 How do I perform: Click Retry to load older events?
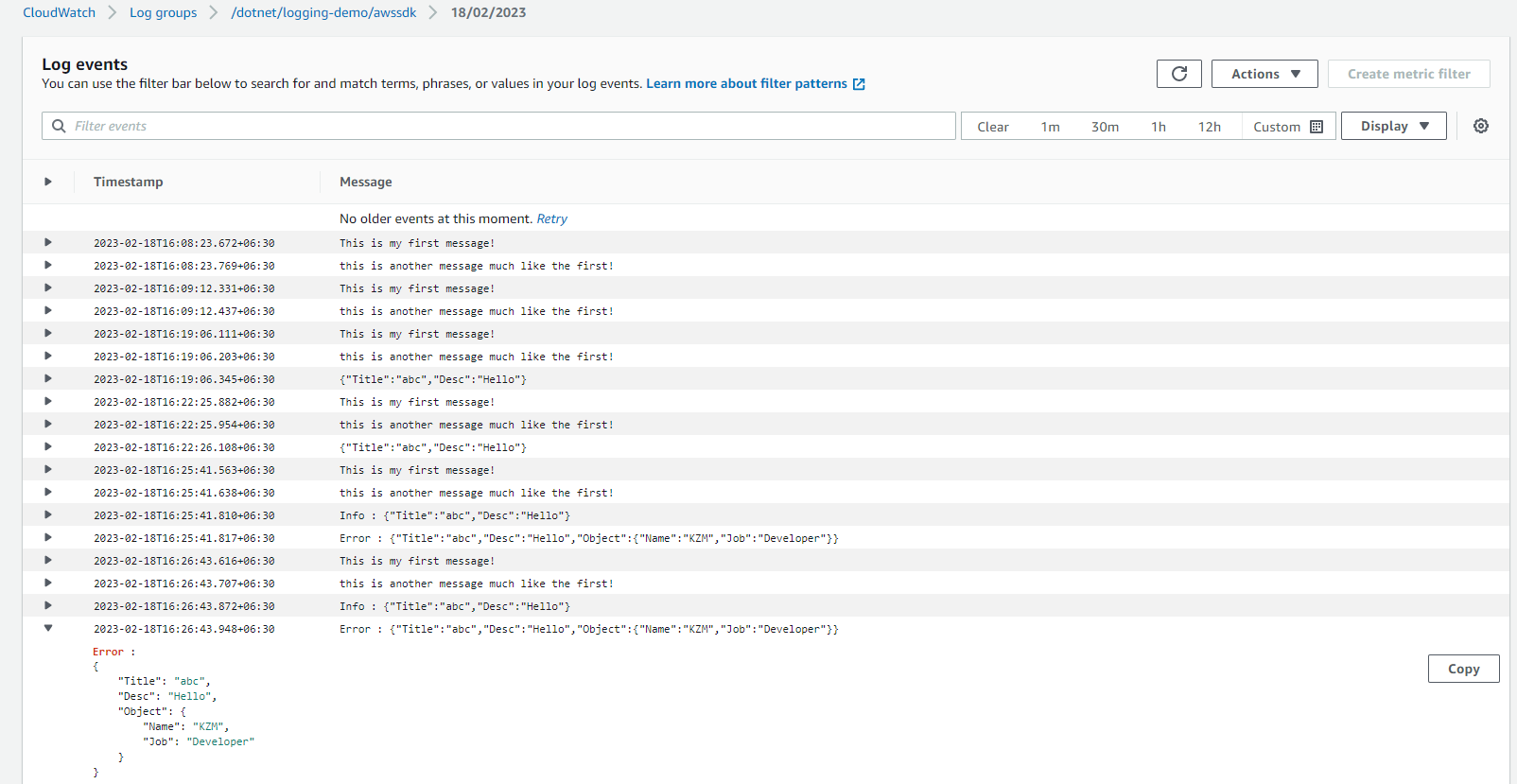[x=551, y=218]
